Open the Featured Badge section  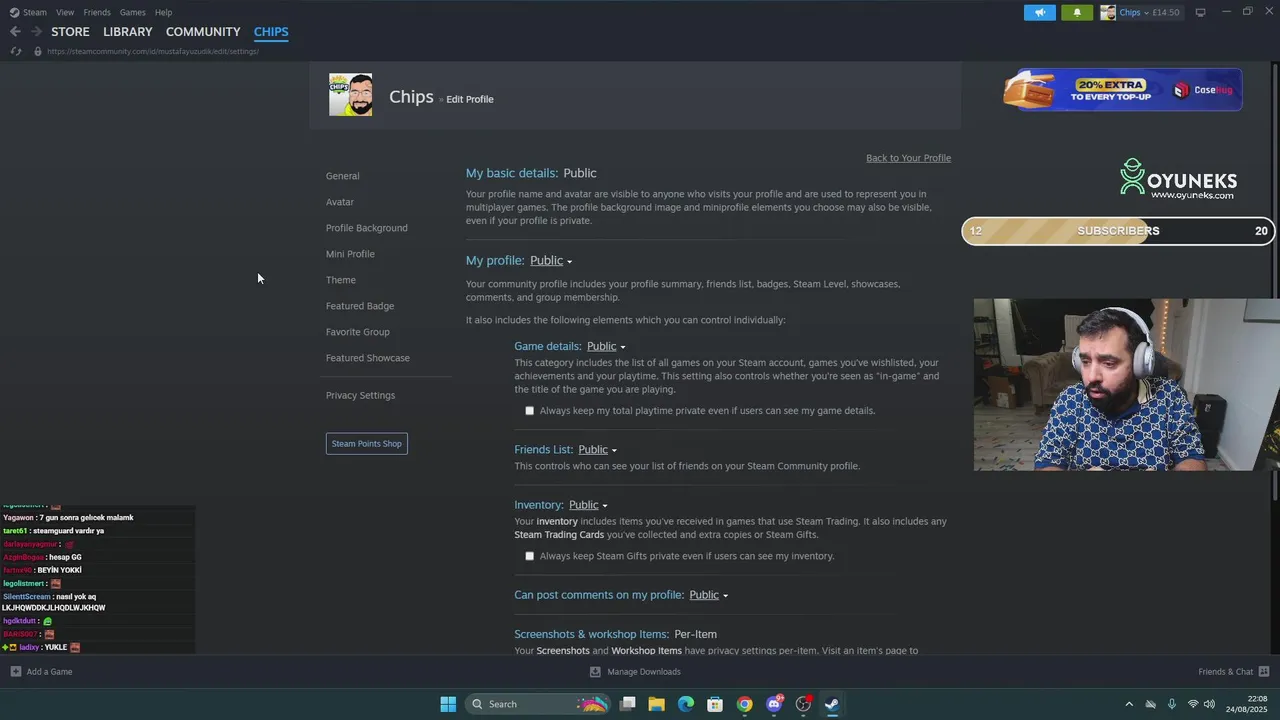pos(360,306)
